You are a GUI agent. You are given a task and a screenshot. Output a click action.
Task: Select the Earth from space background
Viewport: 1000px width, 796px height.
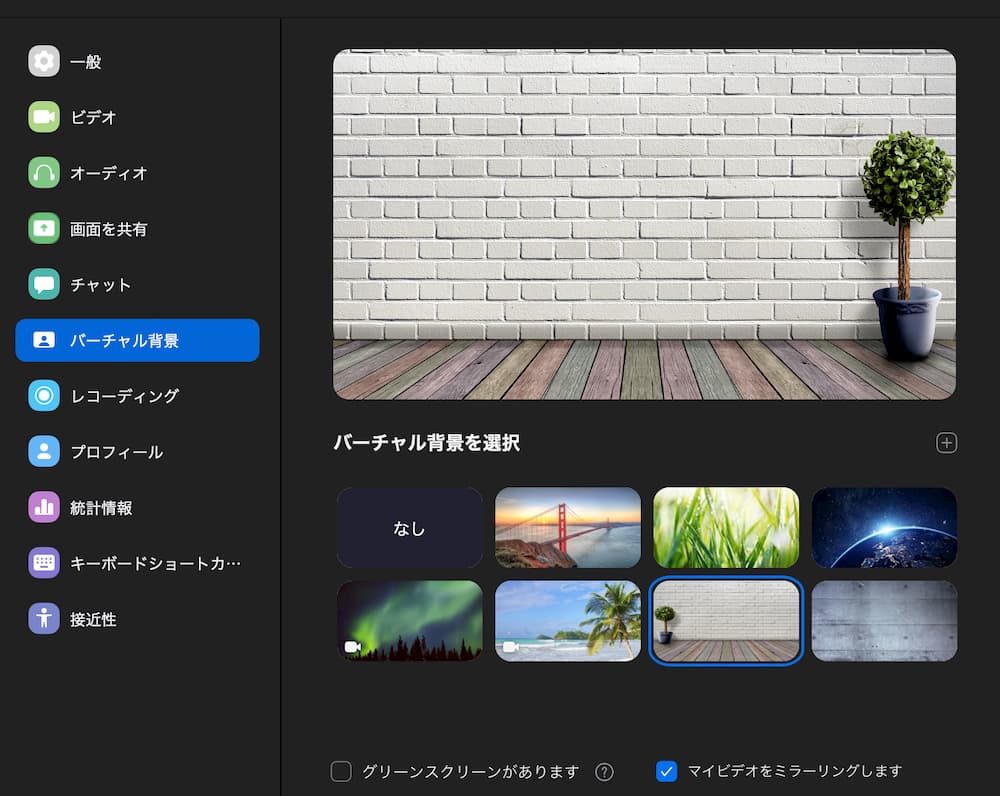point(884,527)
